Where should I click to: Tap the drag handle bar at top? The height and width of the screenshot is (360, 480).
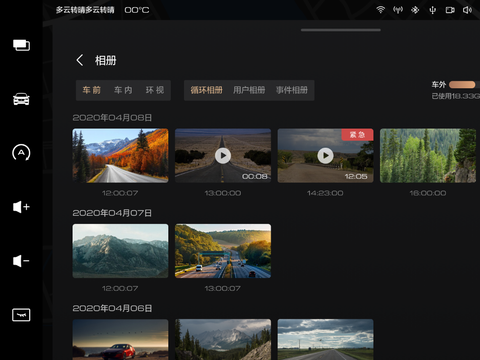pos(340,30)
